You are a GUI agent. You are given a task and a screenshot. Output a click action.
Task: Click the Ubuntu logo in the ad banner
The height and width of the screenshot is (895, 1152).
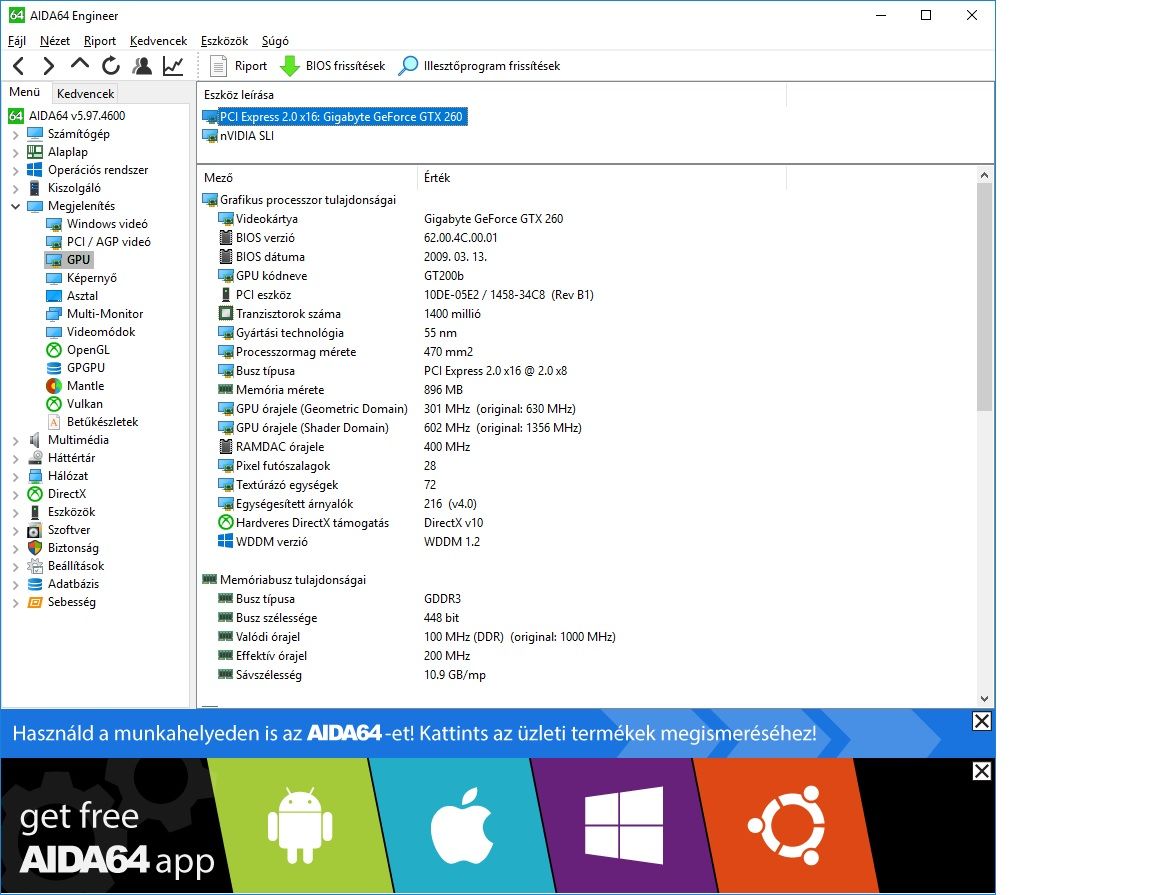tap(787, 825)
